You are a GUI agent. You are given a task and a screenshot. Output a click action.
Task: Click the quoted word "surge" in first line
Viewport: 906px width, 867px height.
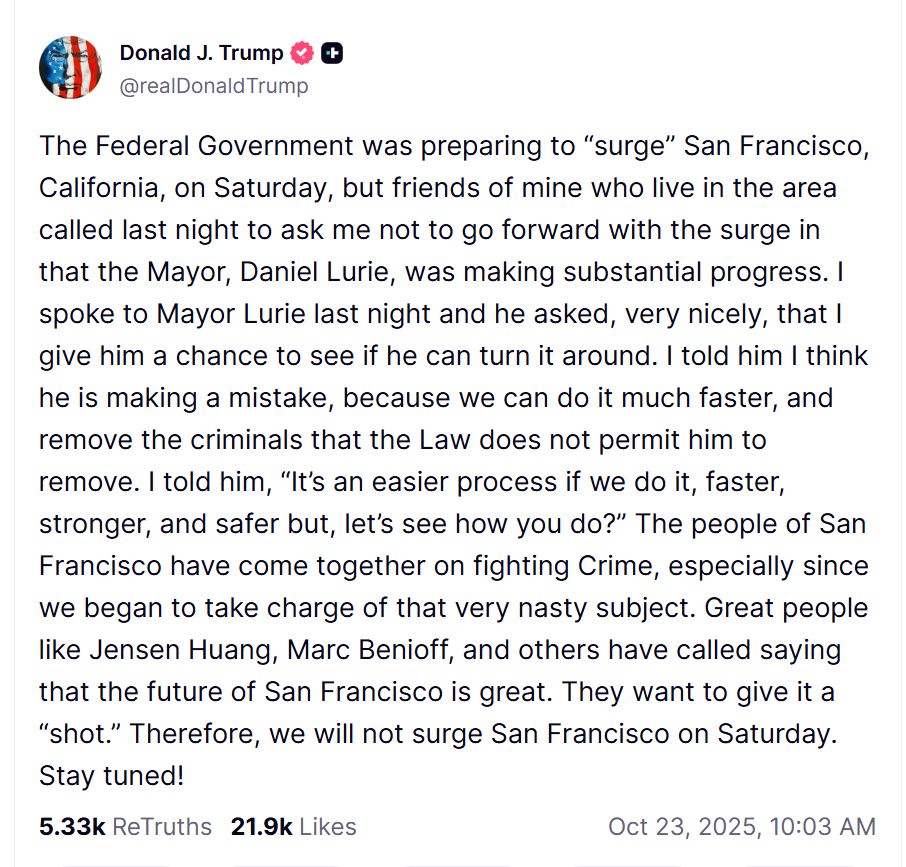[x=629, y=145]
